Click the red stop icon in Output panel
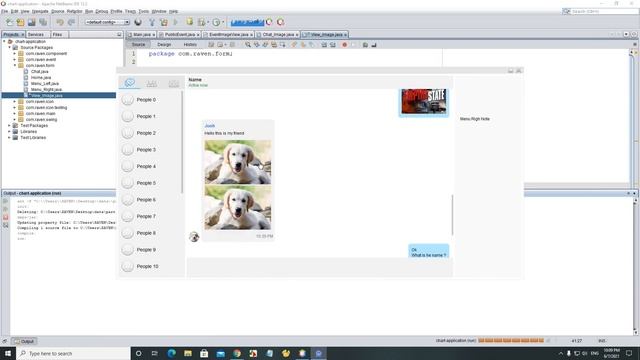The height and width of the screenshot is (360, 640). (6, 217)
